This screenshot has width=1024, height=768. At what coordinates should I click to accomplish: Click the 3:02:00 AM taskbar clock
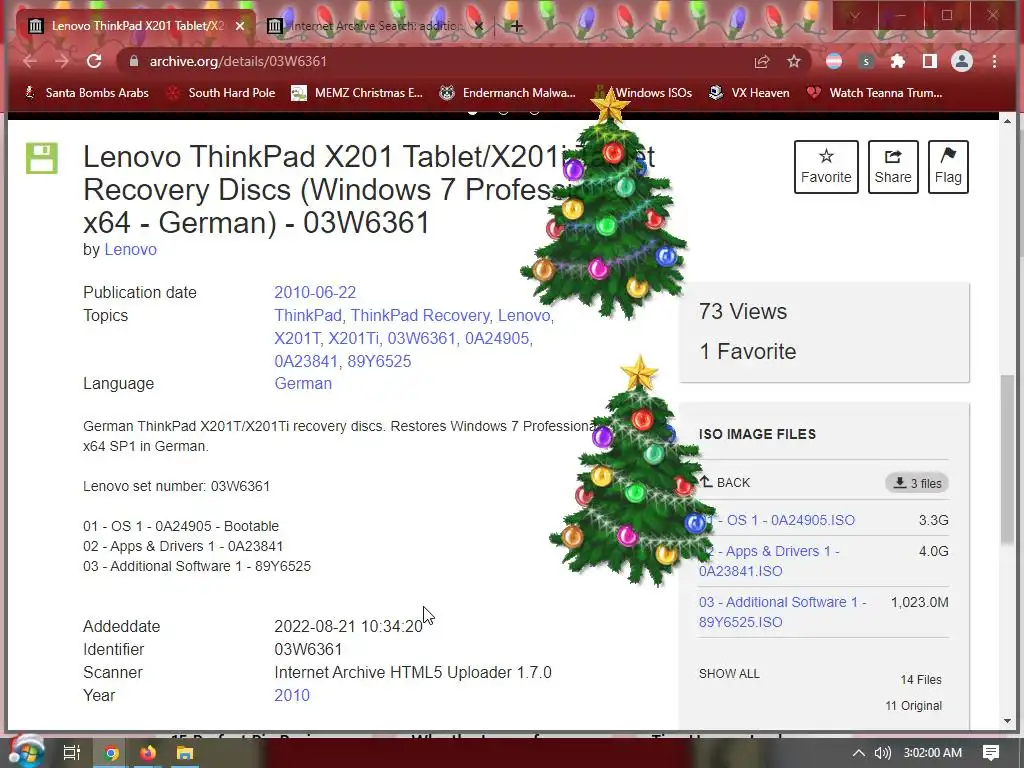[x=932, y=753]
